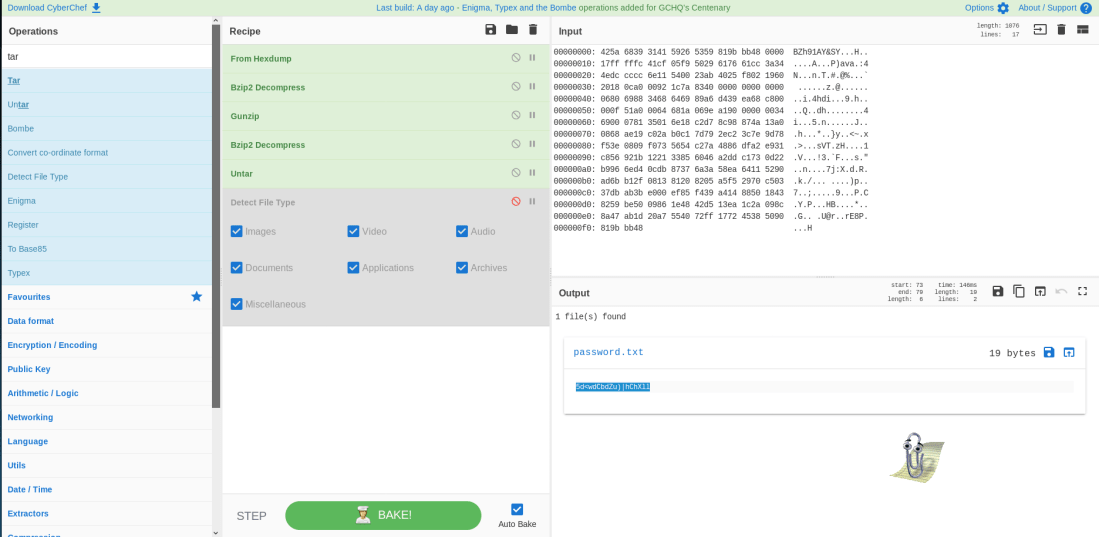Expand the Favourites category
This screenshot has height=537, width=1099.
[x=29, y=297]
